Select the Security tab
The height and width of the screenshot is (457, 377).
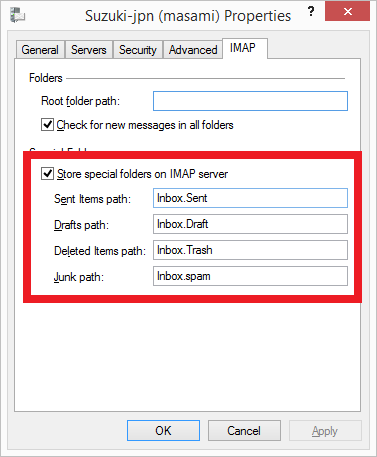pyautogui.click(x=138, y=50)
